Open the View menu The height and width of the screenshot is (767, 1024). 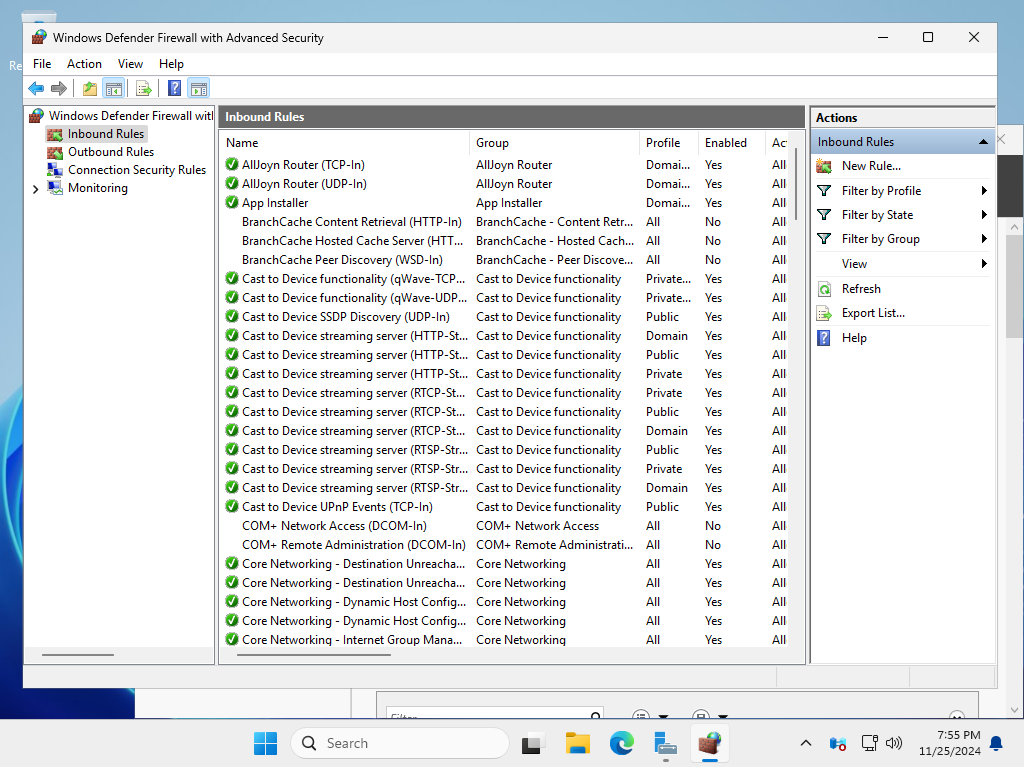pyautogui.click(x=130, y=63)
